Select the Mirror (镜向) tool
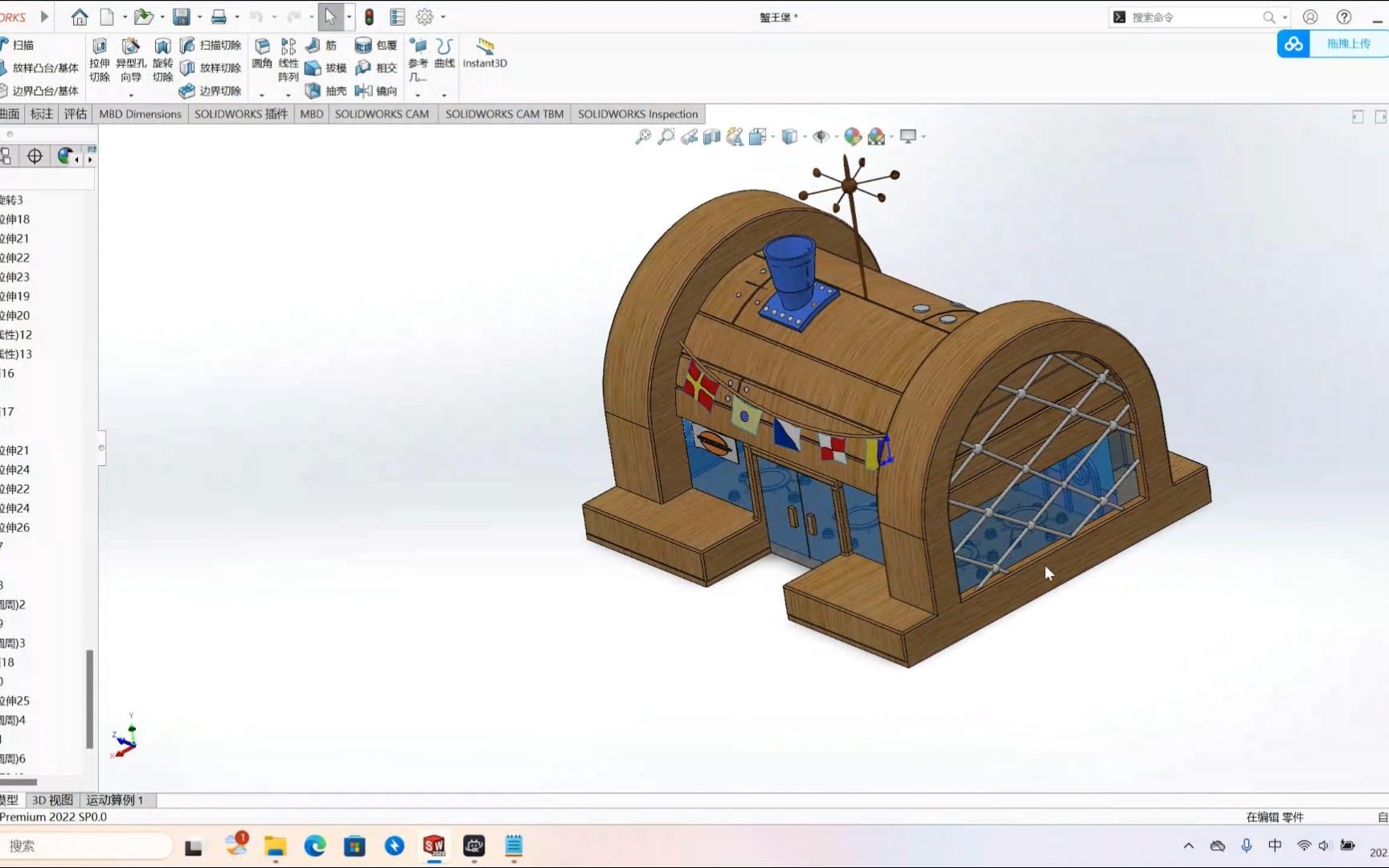This screenshot has height=868, width=1389. [376, 91]
